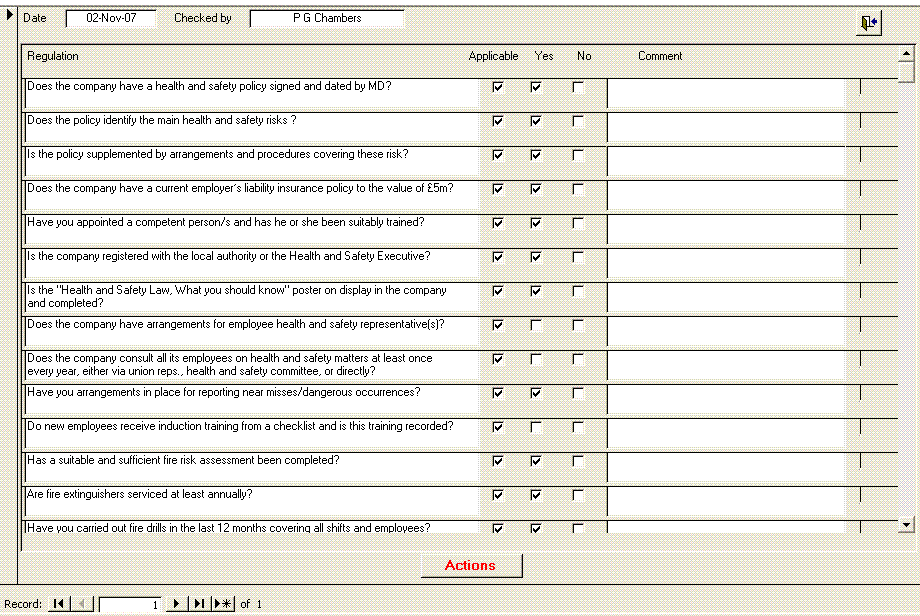Create a new record with the asterisk button
Image resolution: width=920 pixels, height=616 pixels.
pos(223,604)
